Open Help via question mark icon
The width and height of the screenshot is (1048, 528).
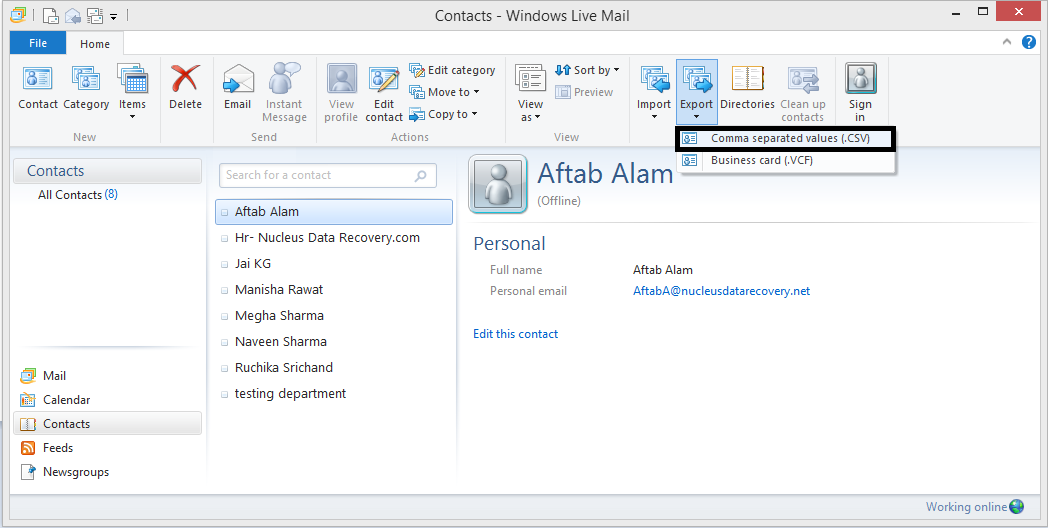pos(1029,42)
